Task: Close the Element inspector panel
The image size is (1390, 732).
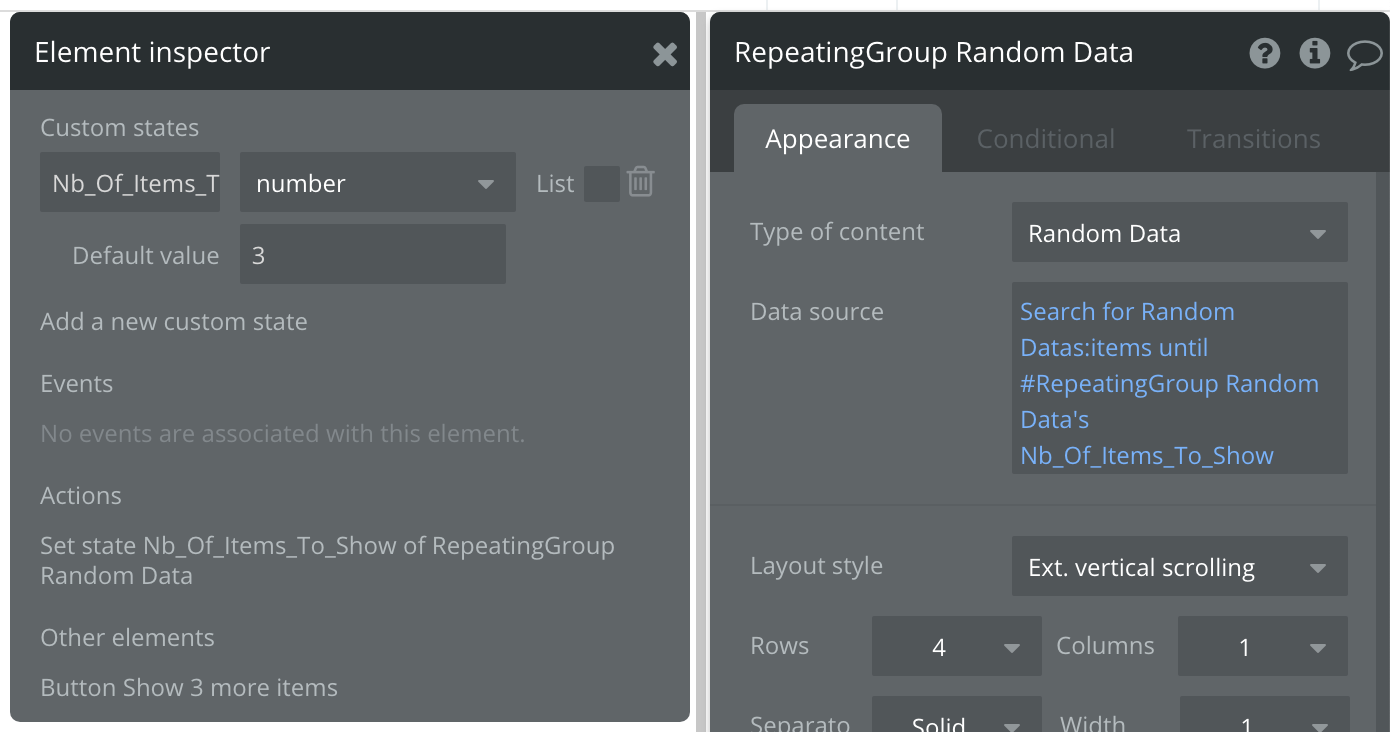Action: pos(665,54)
